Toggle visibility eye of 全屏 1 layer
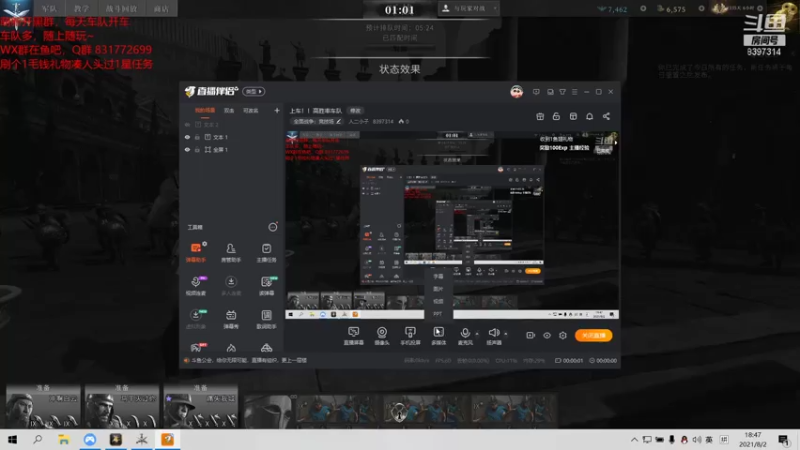The image size is (800, 450). pyautogui.click(x=187, y=150)
